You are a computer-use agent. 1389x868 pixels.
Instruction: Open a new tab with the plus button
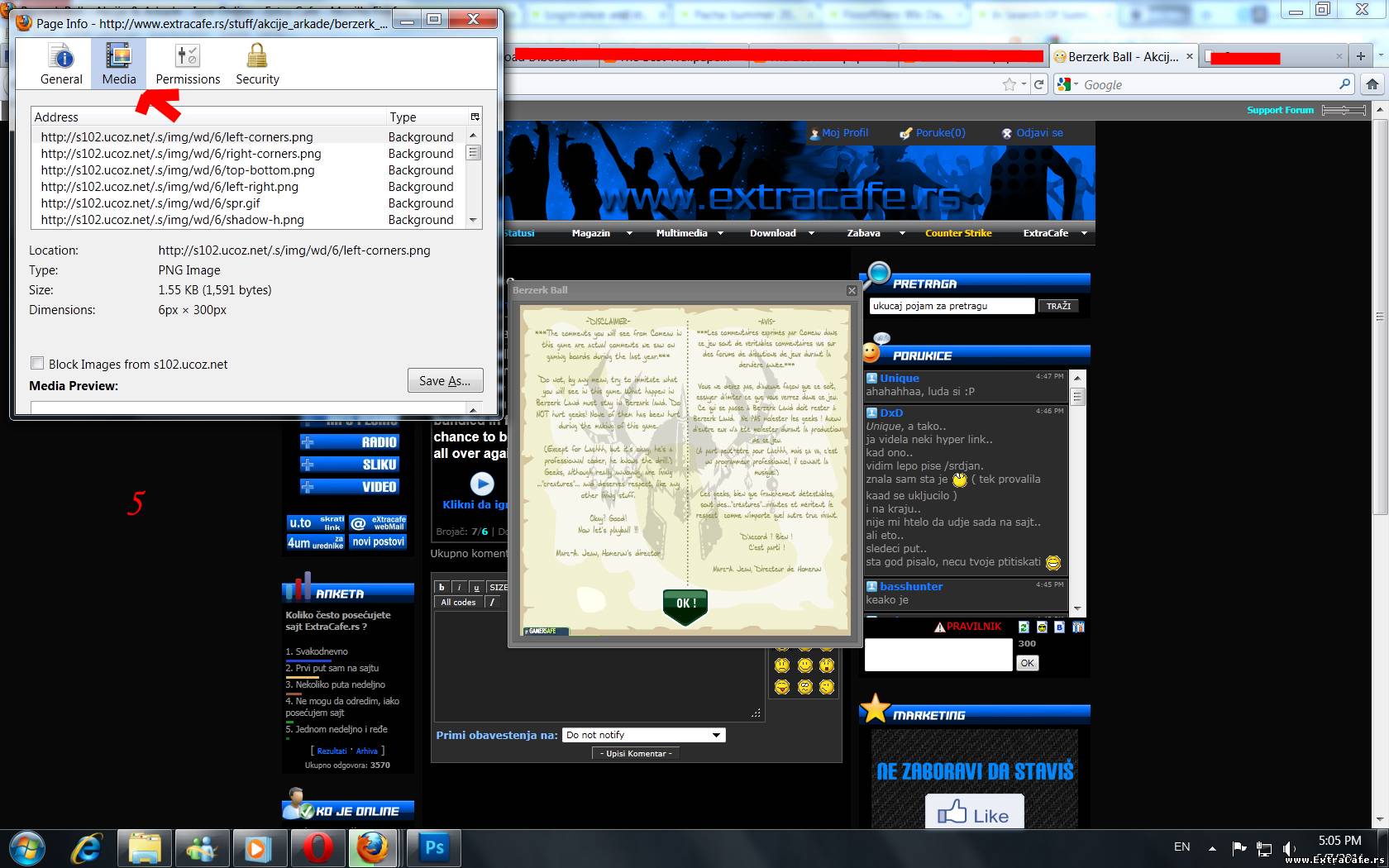click(x=1360, y=56)
